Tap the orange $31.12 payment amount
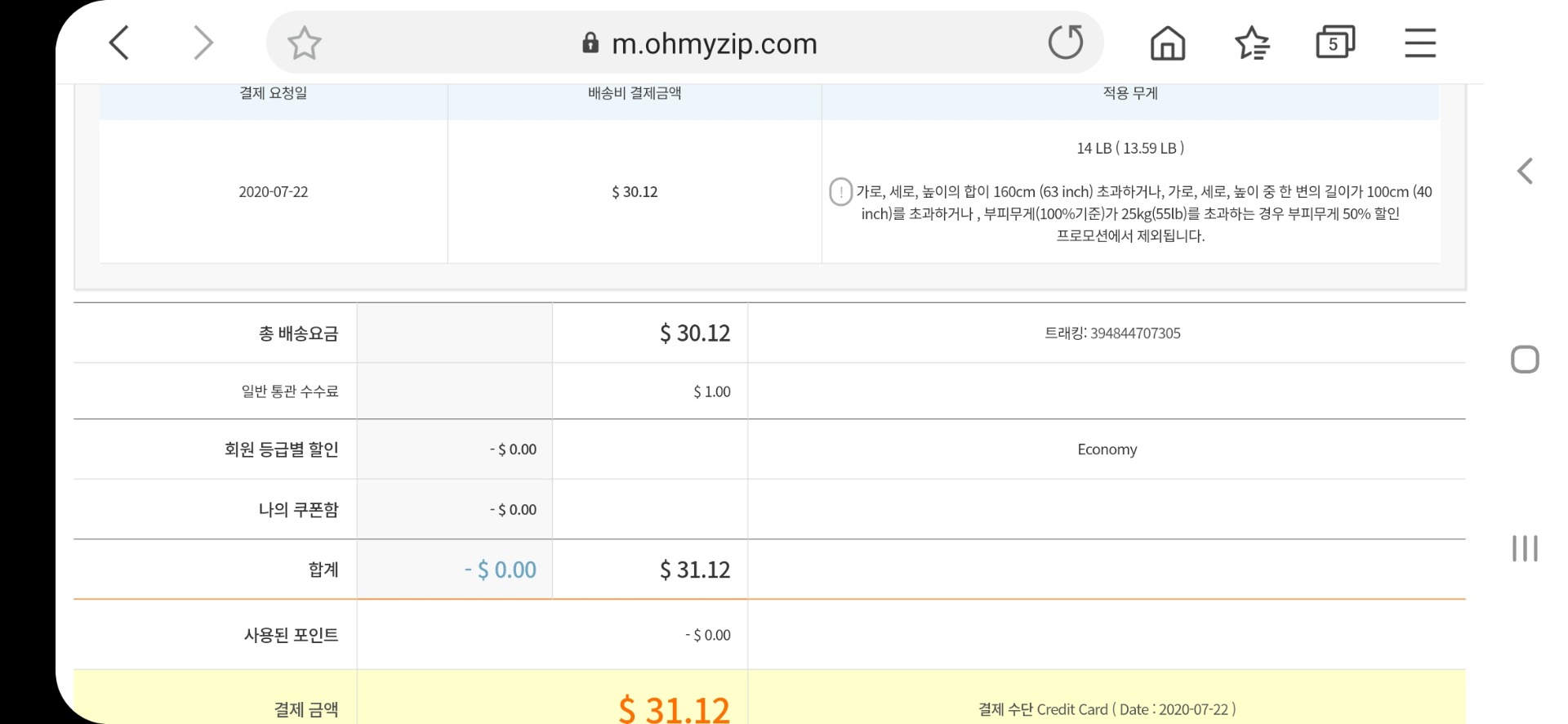 (674, 708)
